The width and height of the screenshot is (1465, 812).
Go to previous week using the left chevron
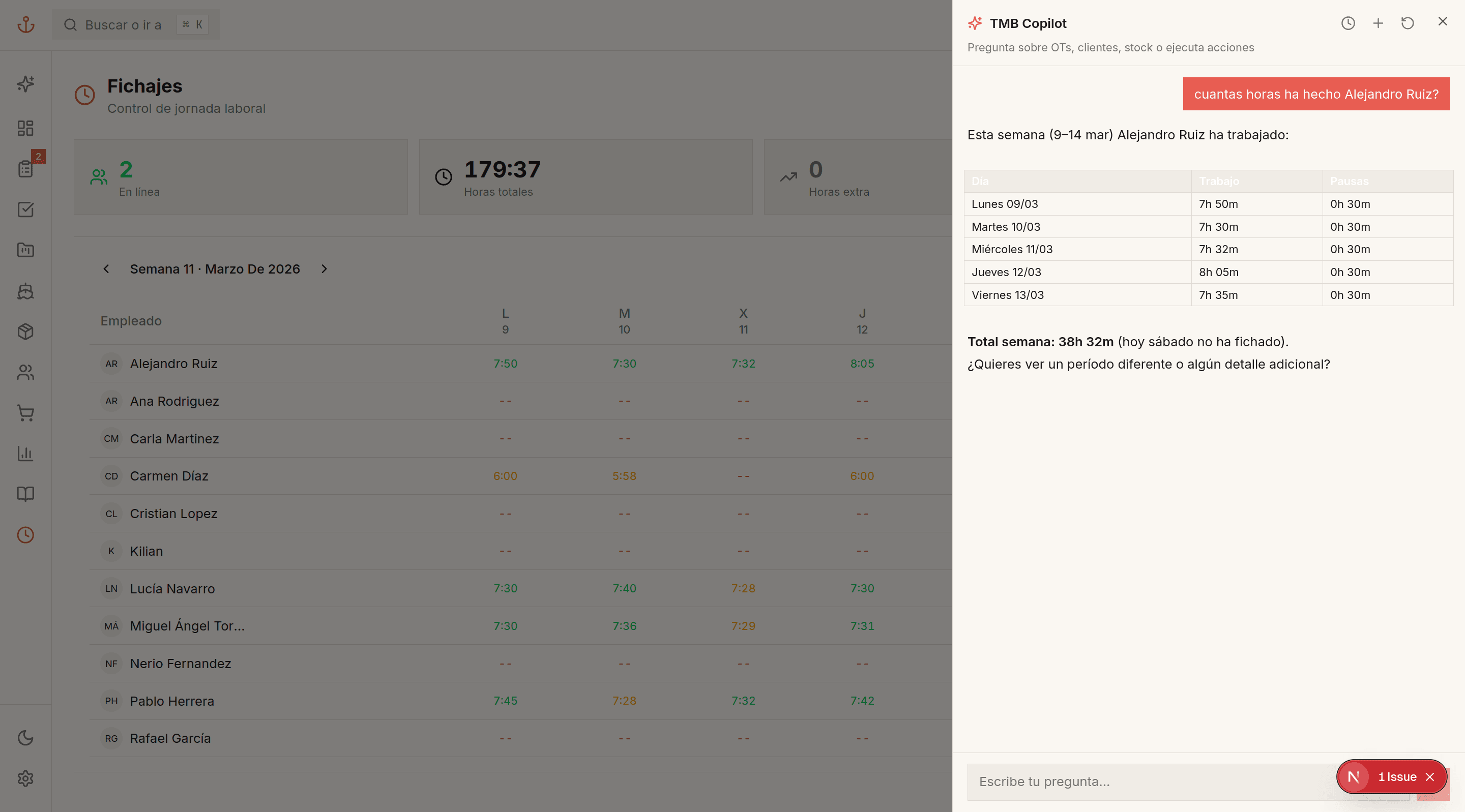pyautogui.click(x=106, y=269)
